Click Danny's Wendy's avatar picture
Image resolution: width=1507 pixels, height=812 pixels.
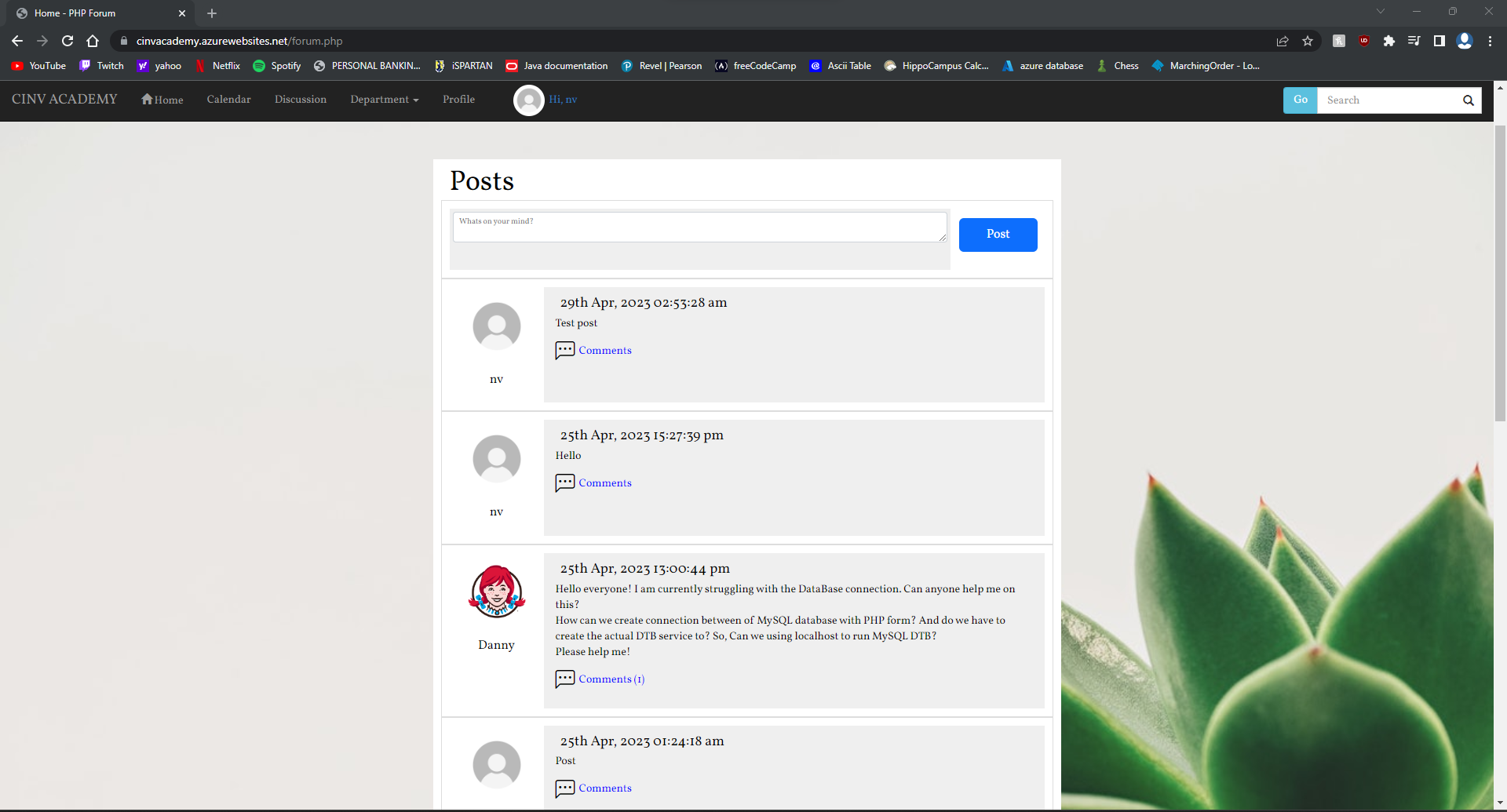(497, 592)
